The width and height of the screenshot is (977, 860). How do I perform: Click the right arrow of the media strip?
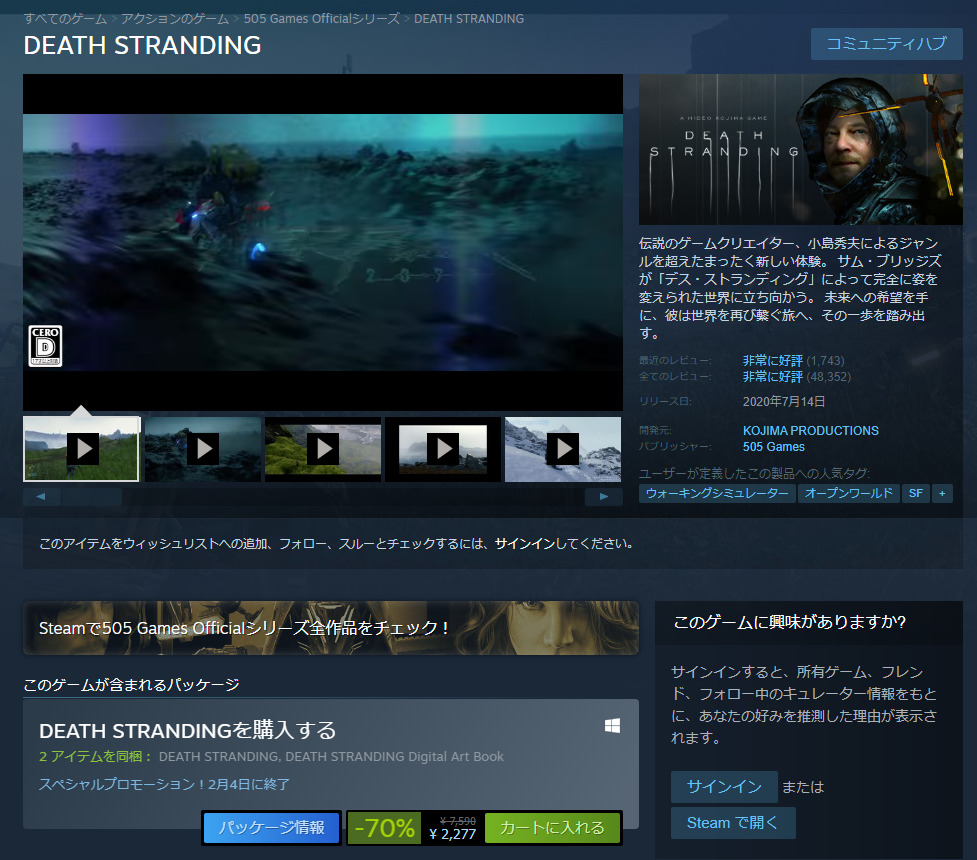(x=603, y=496)
